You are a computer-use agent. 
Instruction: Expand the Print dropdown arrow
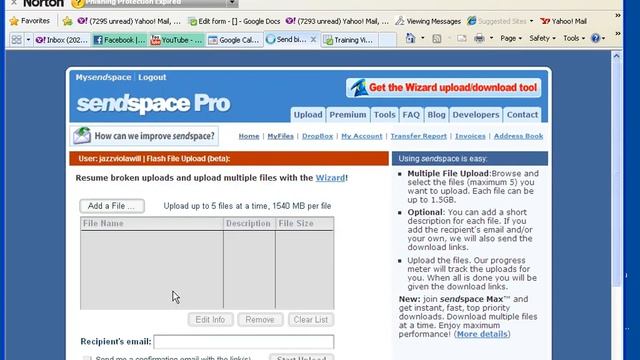(491, 38)
